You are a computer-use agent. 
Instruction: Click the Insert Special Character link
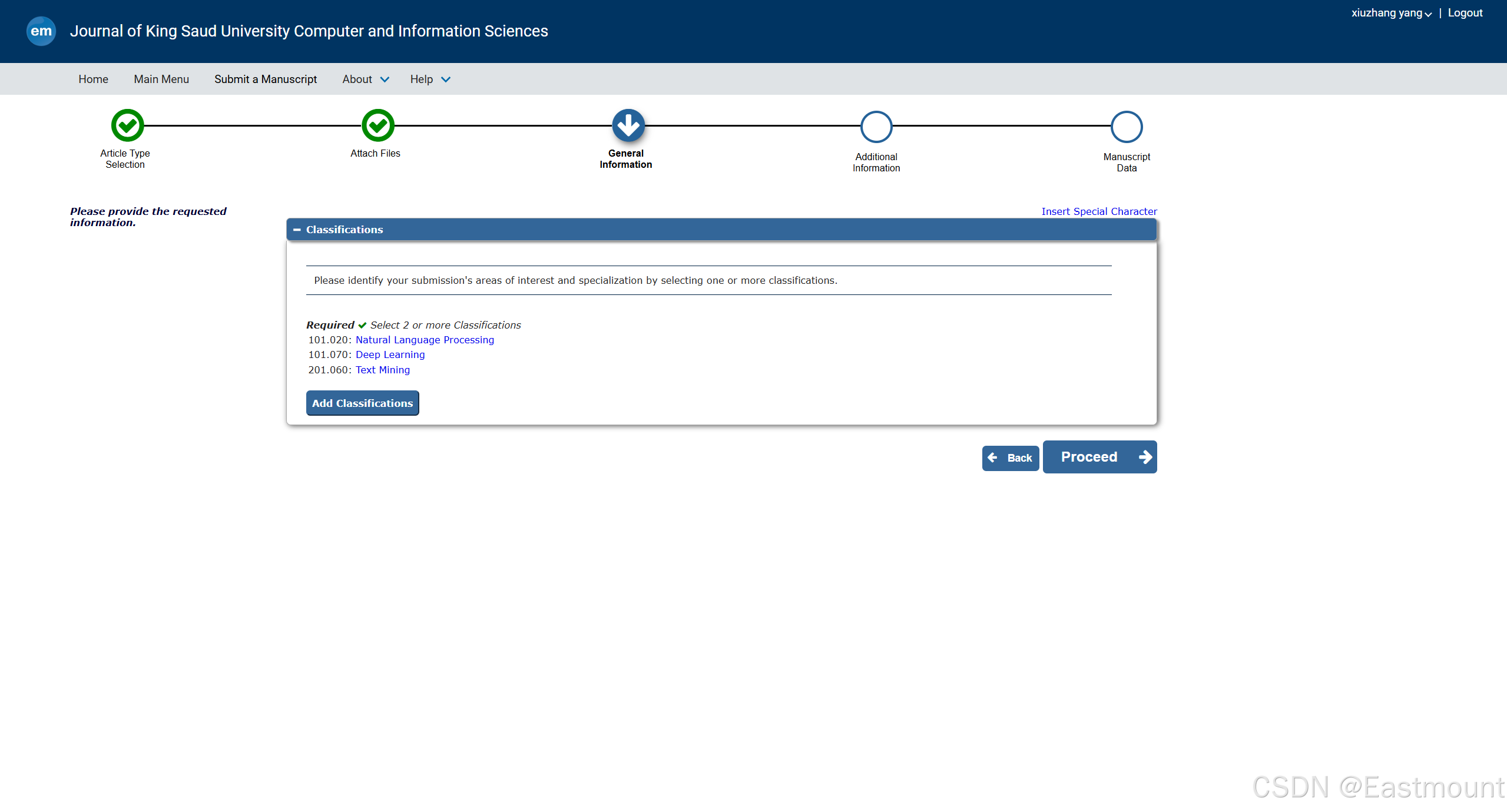1098,211
